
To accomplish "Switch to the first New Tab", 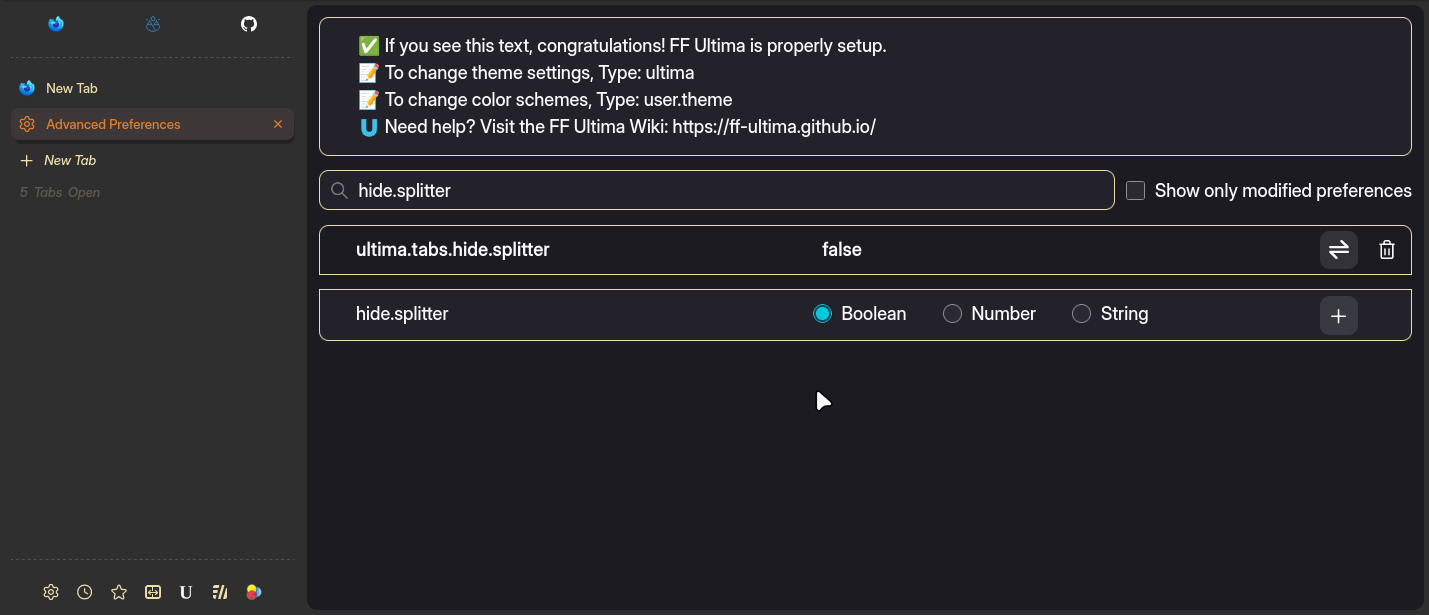I will [72, 88].
